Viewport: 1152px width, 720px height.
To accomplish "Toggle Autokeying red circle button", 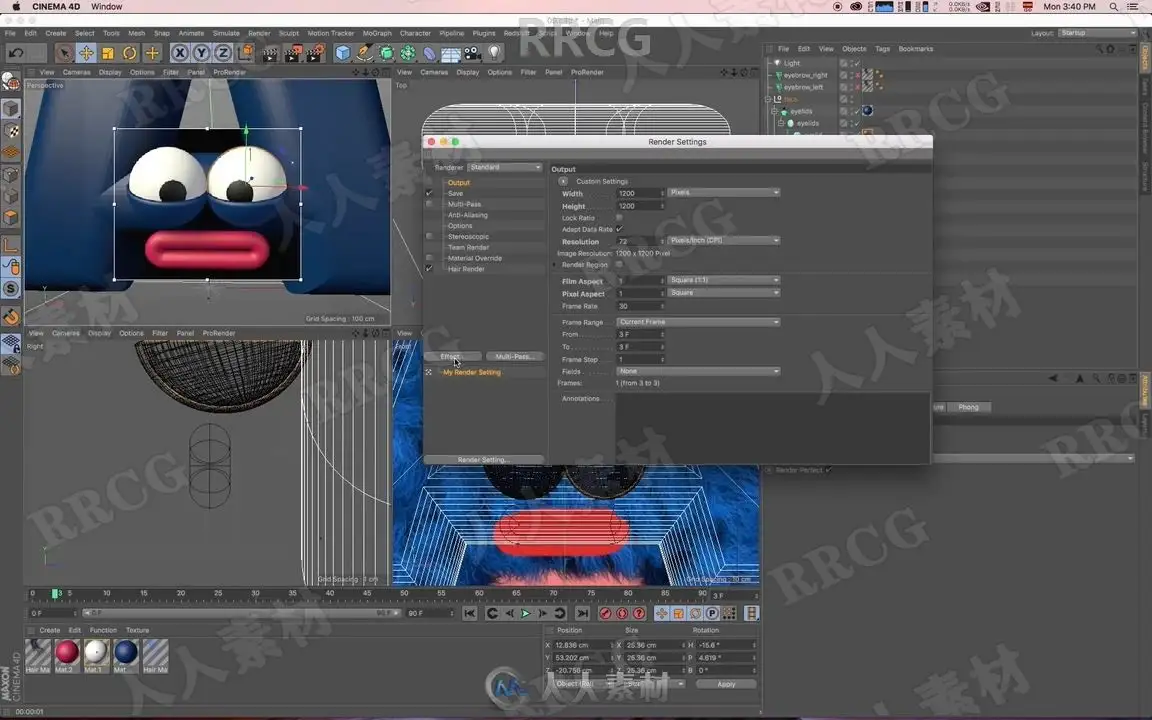I will tap(622, 613).
